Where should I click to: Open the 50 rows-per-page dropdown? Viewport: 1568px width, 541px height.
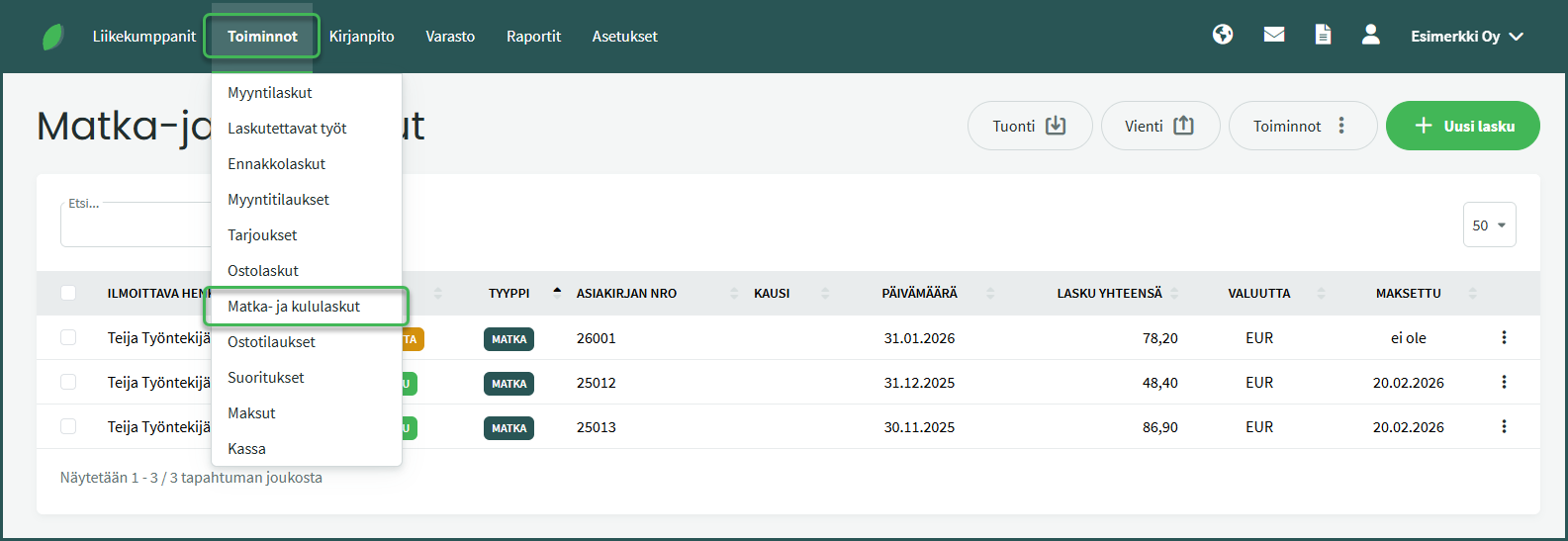click(1489, 225)
